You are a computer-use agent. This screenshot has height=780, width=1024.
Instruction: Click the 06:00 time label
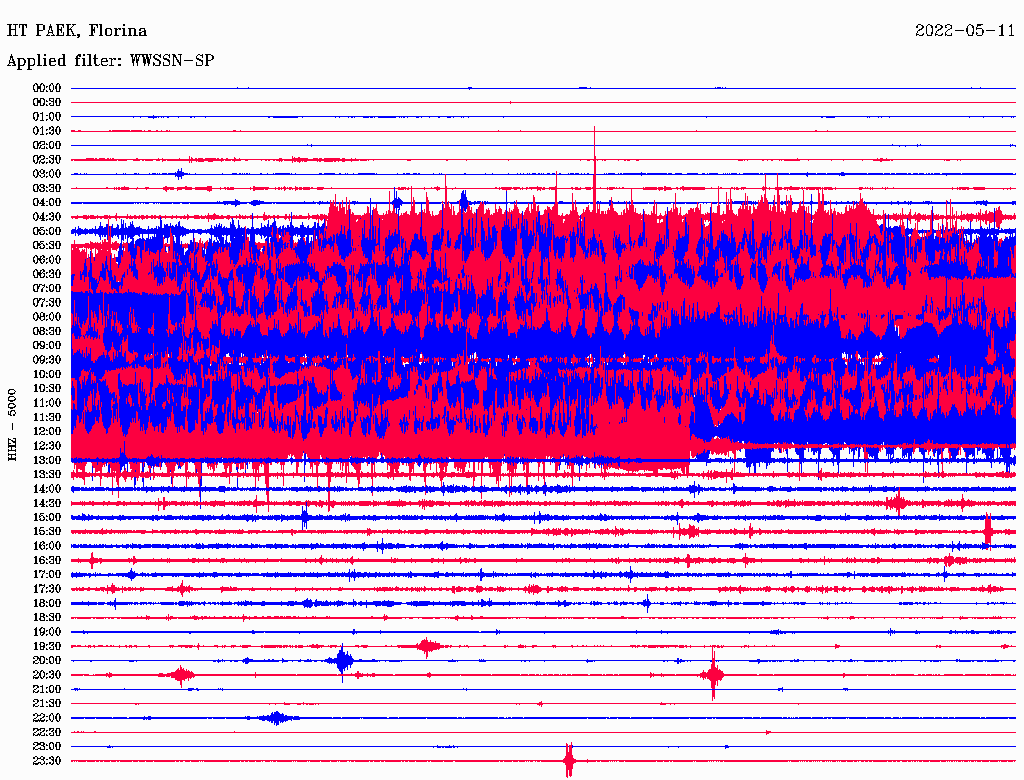coord(47,260)
